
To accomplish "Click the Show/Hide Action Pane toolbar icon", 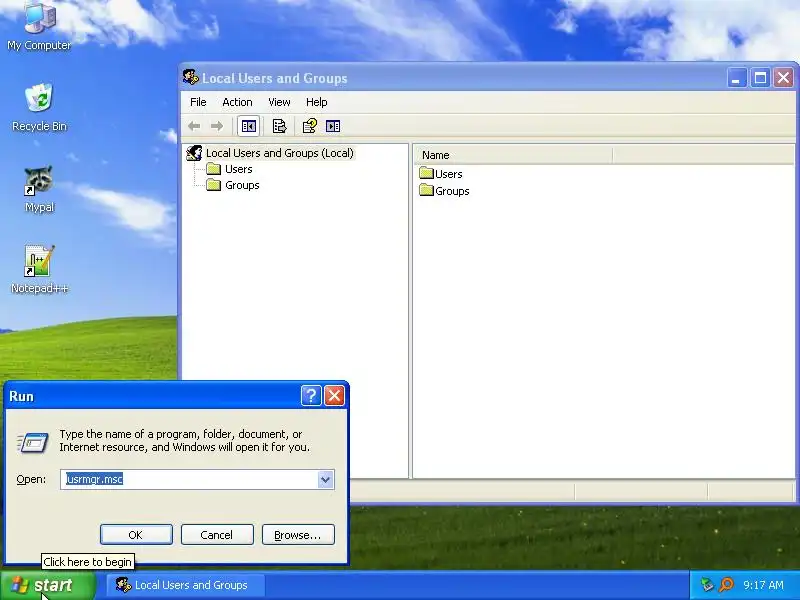I will pyautogui.click(x=333, y=126).
